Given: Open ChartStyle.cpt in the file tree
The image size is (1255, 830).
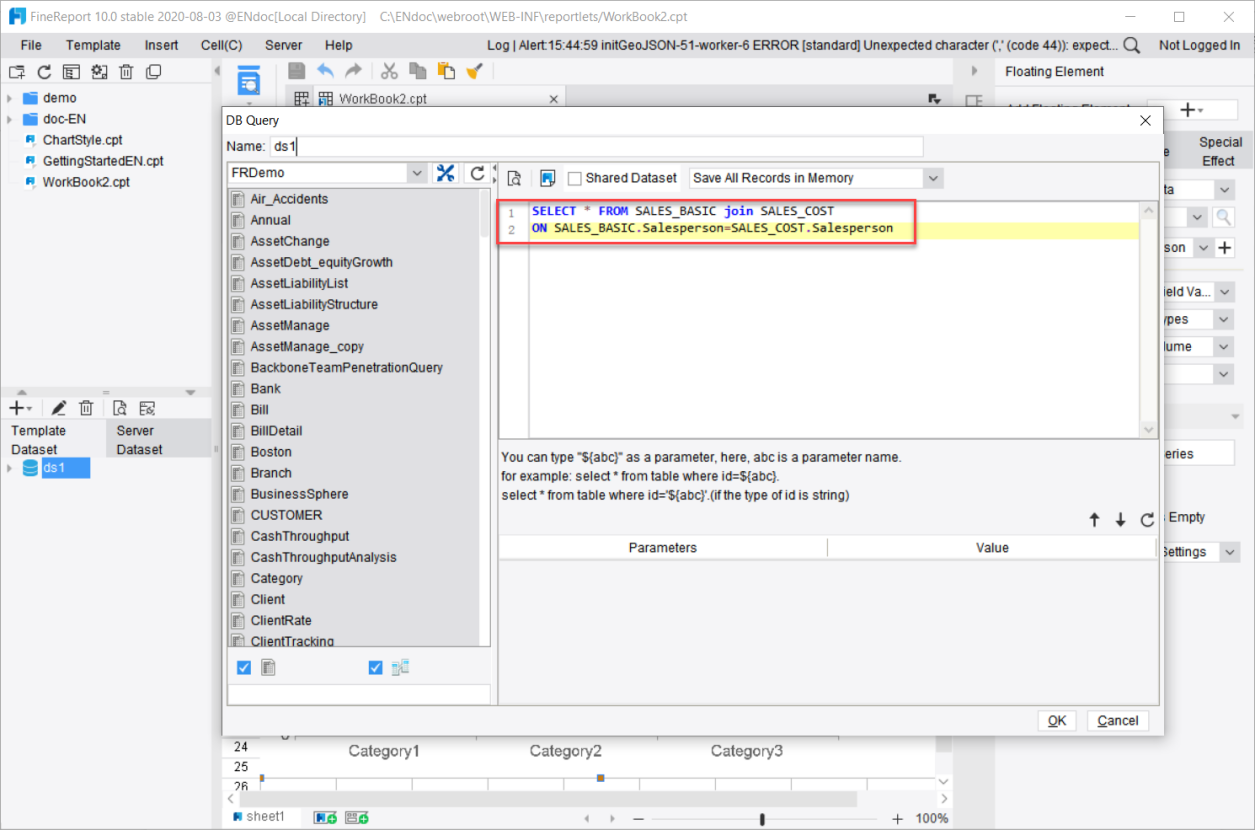Looking at the screenshot, I should [x=82, y=140].
